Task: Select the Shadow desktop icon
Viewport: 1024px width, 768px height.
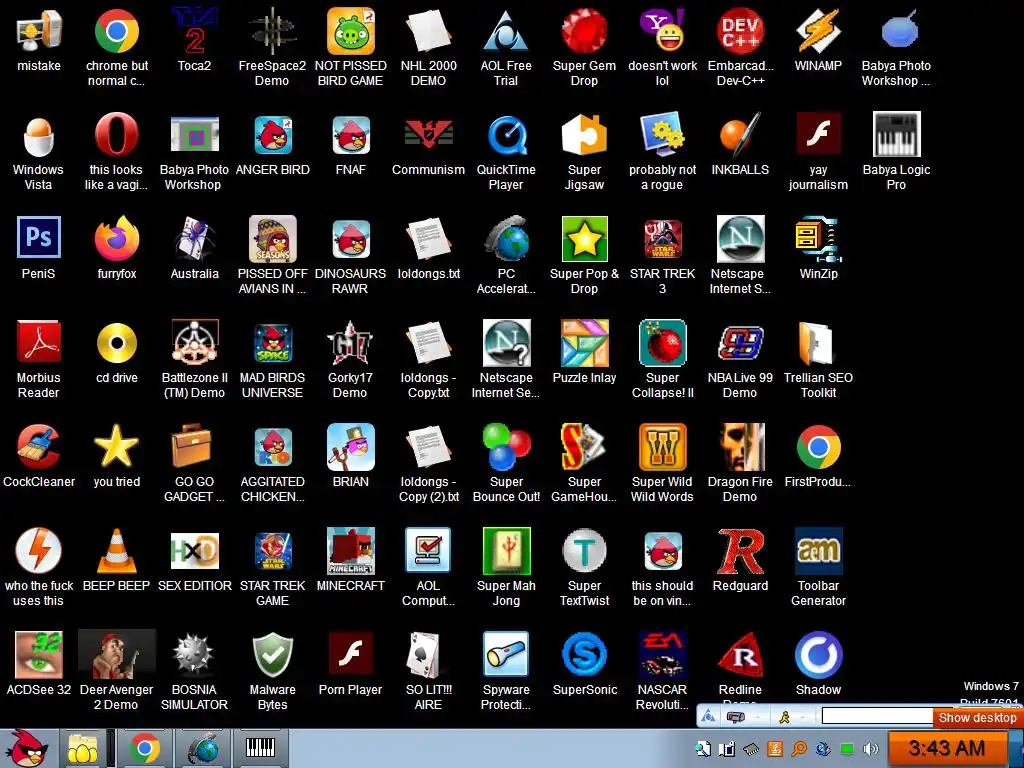Action: click(x=818, y=654)
